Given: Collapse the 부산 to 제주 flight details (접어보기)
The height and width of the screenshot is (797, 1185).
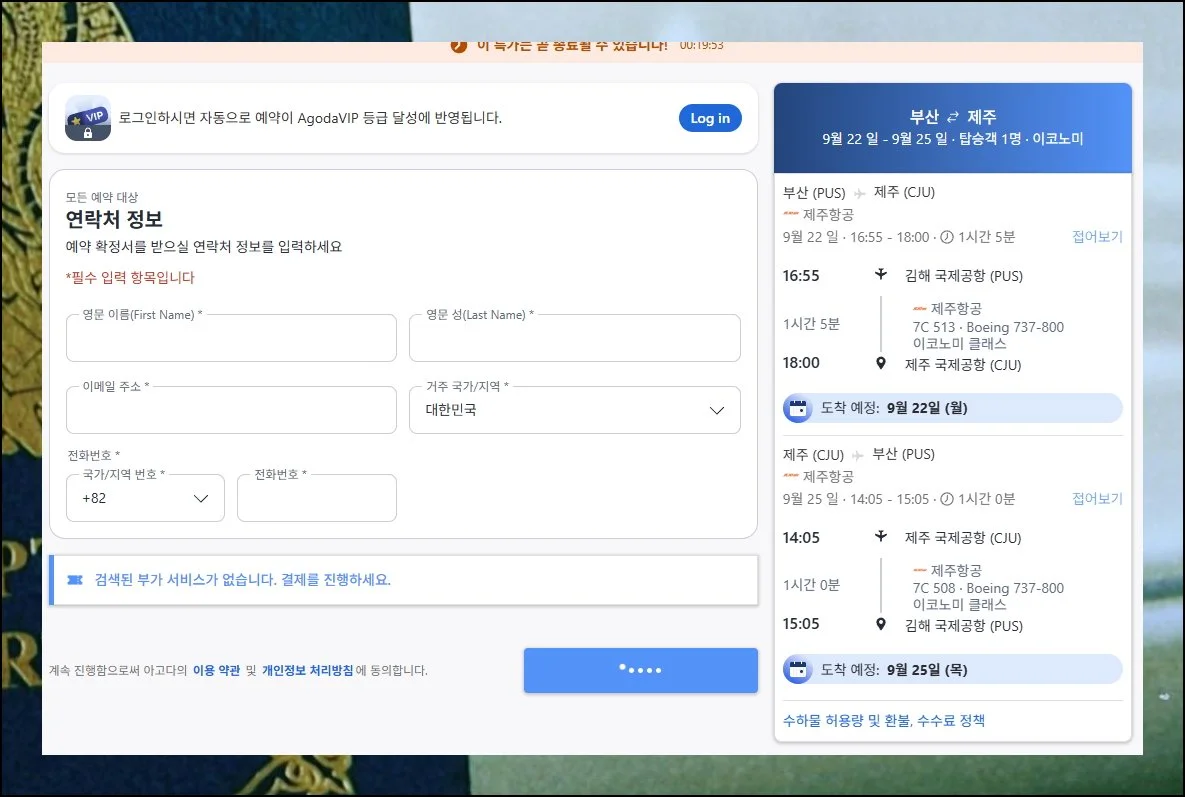Looking at the screenshot, I should pyautogui.click(x=1097, y=237).
